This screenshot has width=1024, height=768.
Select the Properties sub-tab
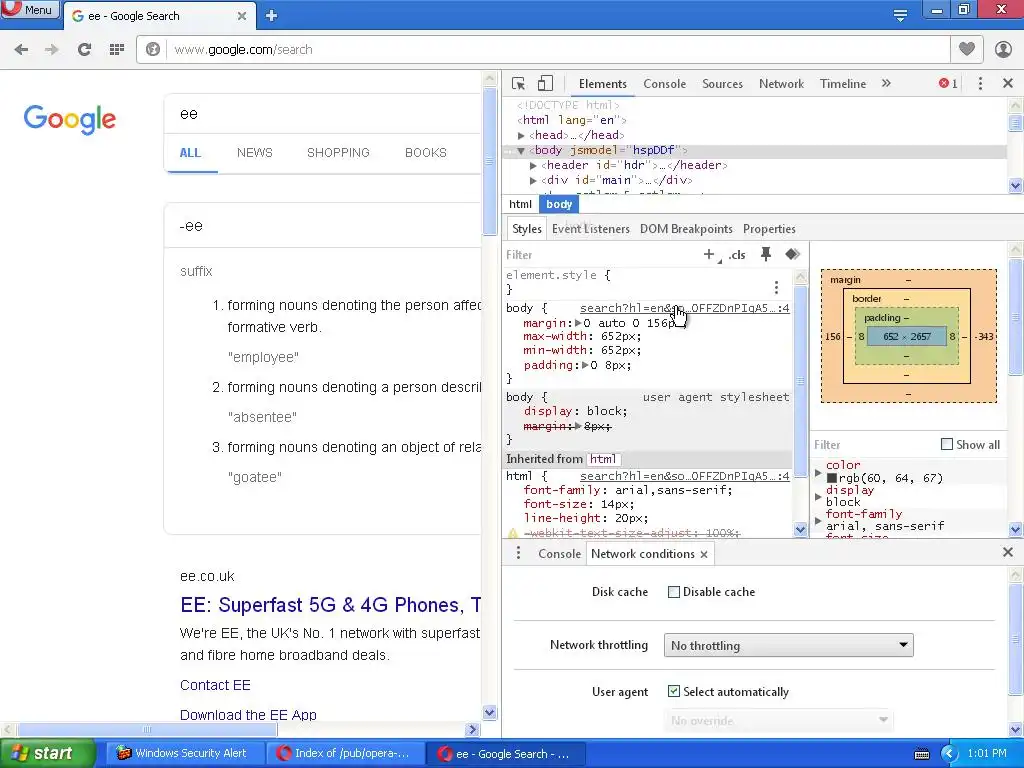pos(769,229)
